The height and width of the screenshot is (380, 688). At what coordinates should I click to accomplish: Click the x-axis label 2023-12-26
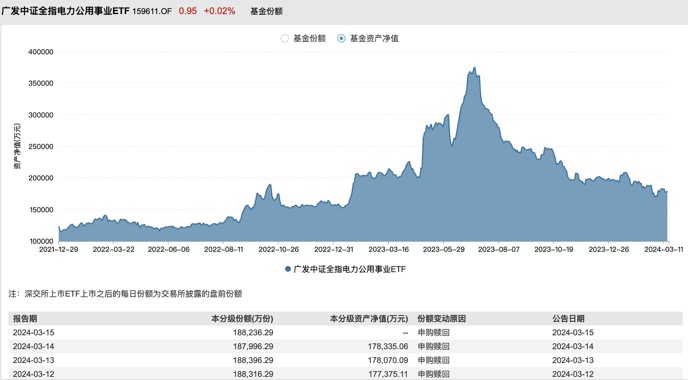coord(609,249)
